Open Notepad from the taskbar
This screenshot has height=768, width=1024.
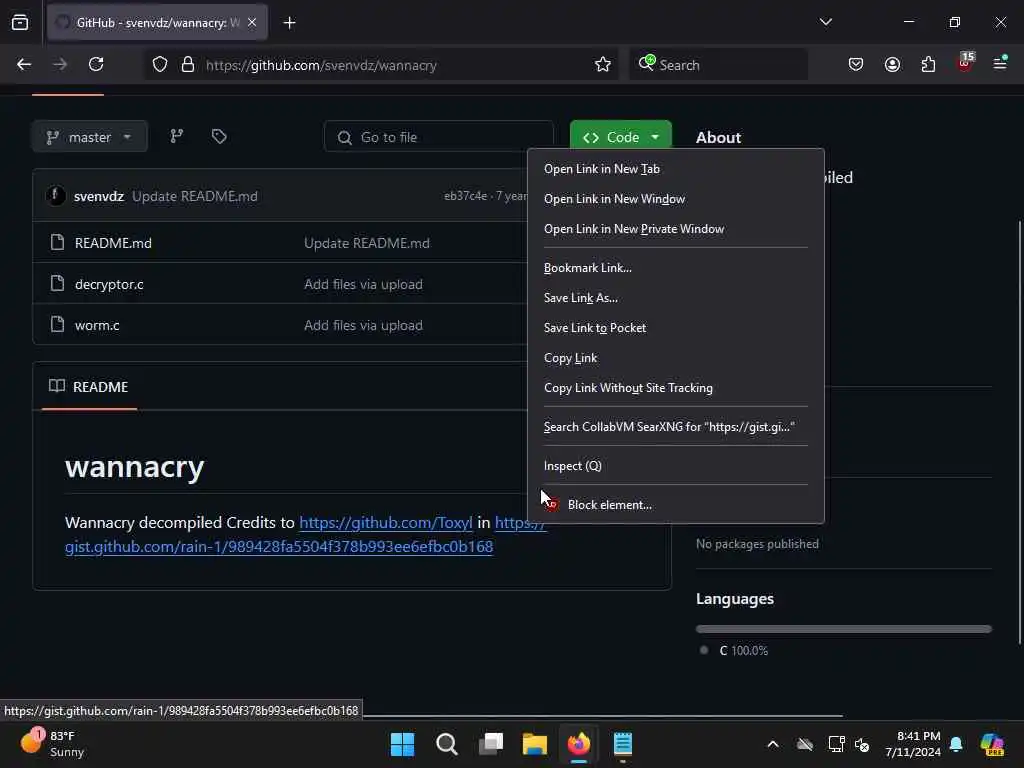[623, 744]
